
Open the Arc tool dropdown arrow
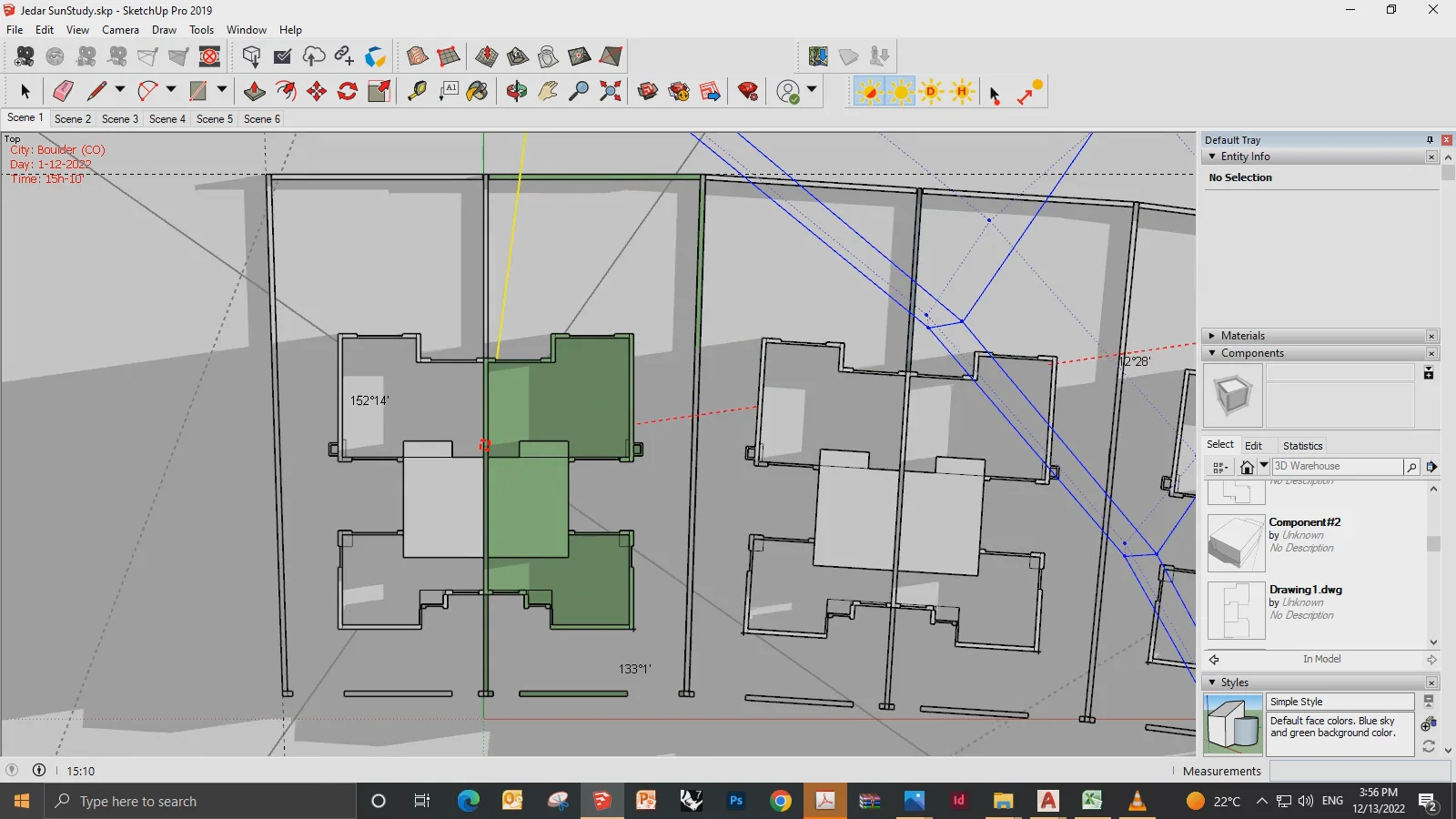click(170, 89)
